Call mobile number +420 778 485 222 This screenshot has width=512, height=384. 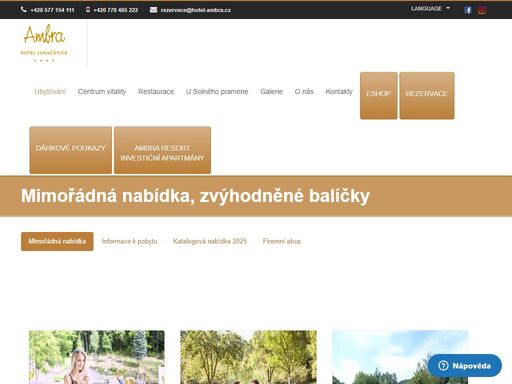pos(116,10)
